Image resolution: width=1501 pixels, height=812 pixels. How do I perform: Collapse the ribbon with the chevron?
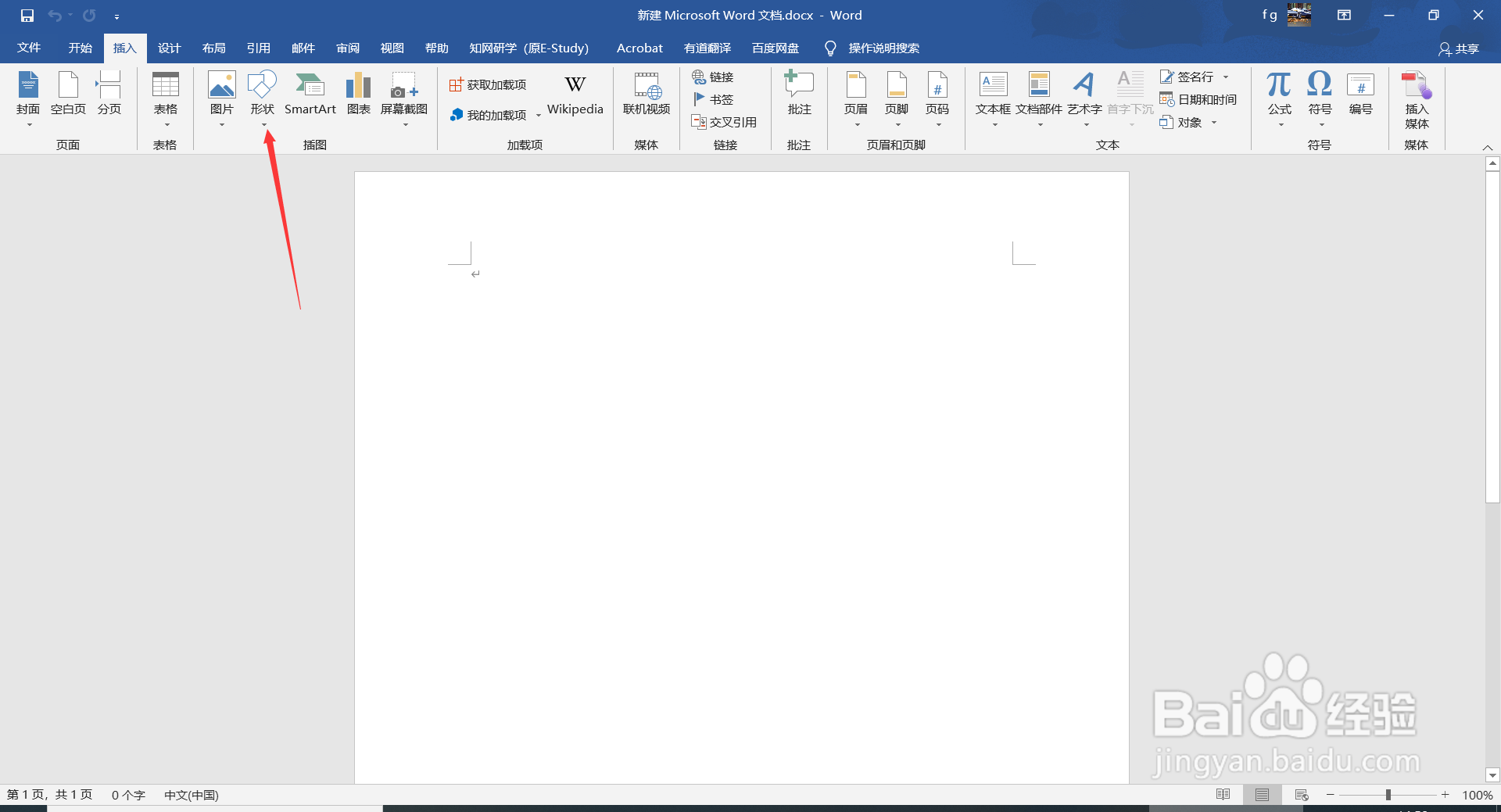(1488, 147)
